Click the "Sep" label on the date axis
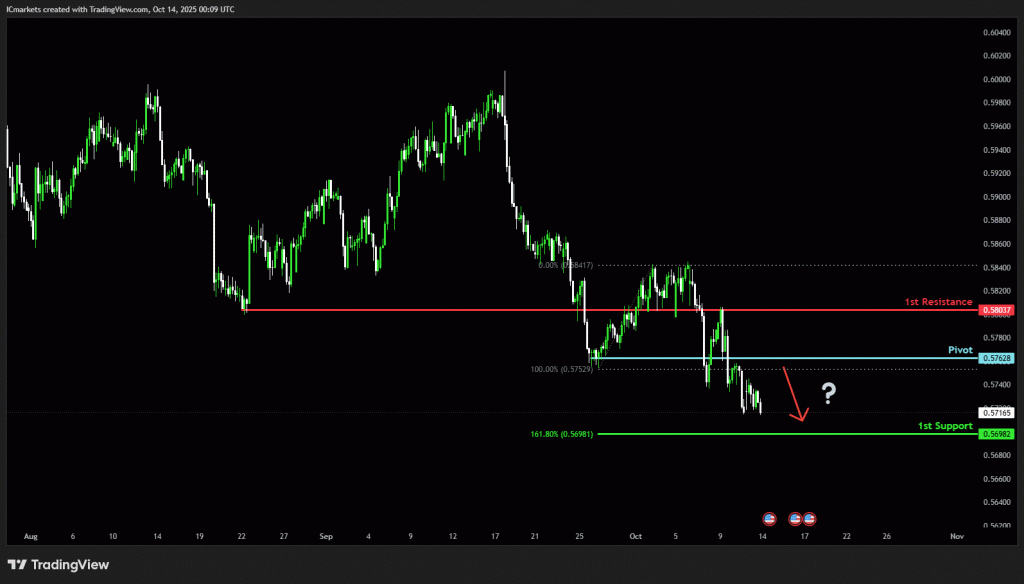This screenshot has width=1024, height=584. pos(326,536)
